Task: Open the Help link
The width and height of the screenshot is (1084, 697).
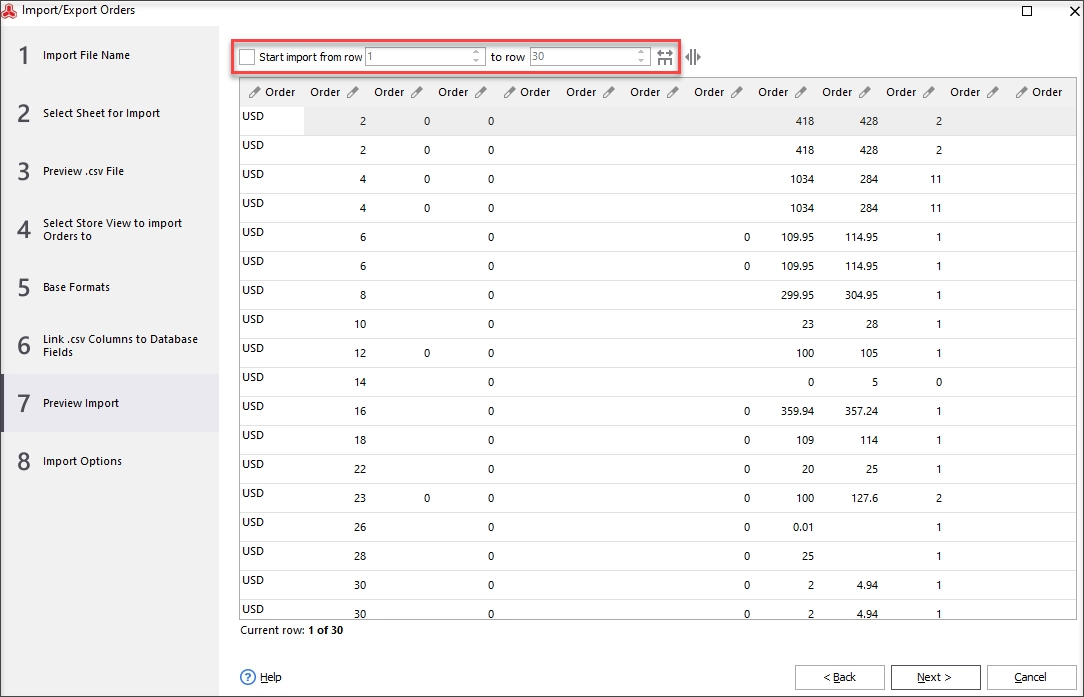Action: coord(270,677)
